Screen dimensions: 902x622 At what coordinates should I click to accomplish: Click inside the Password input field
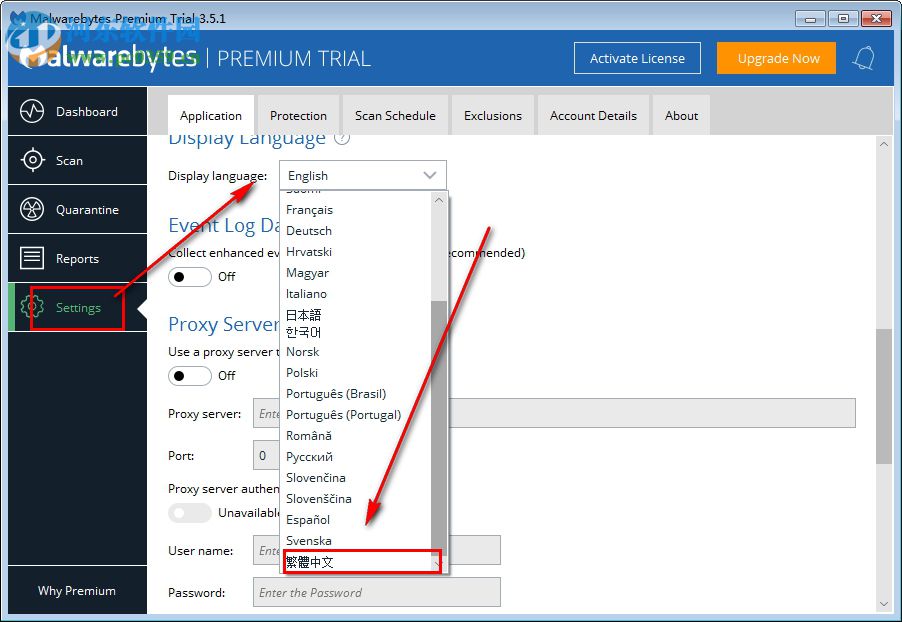(376, 592)
